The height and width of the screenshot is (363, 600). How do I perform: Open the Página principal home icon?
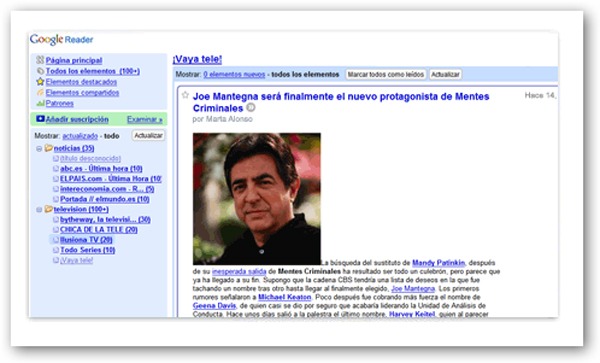[40, 60]
